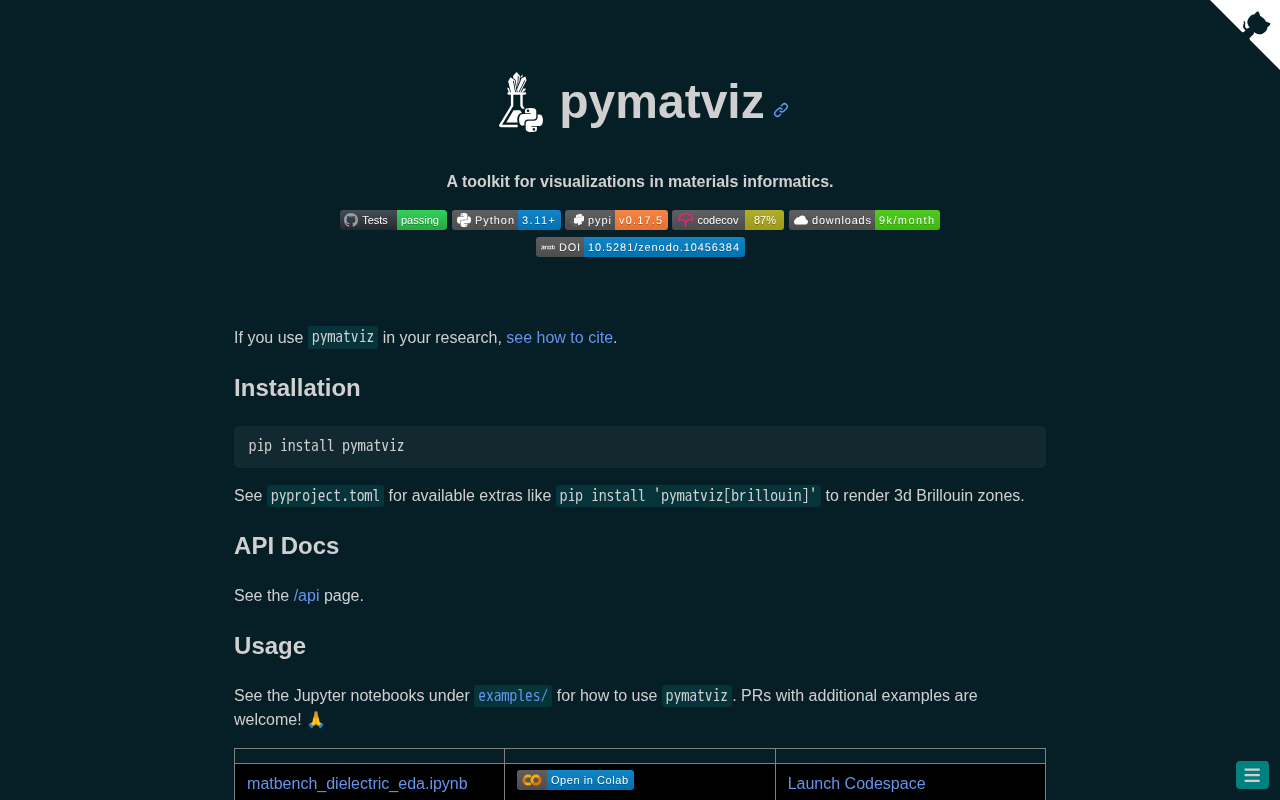Click the pip install 'pymatviz[brillouin]' code

pyautogui.click(x=688, y=496)
